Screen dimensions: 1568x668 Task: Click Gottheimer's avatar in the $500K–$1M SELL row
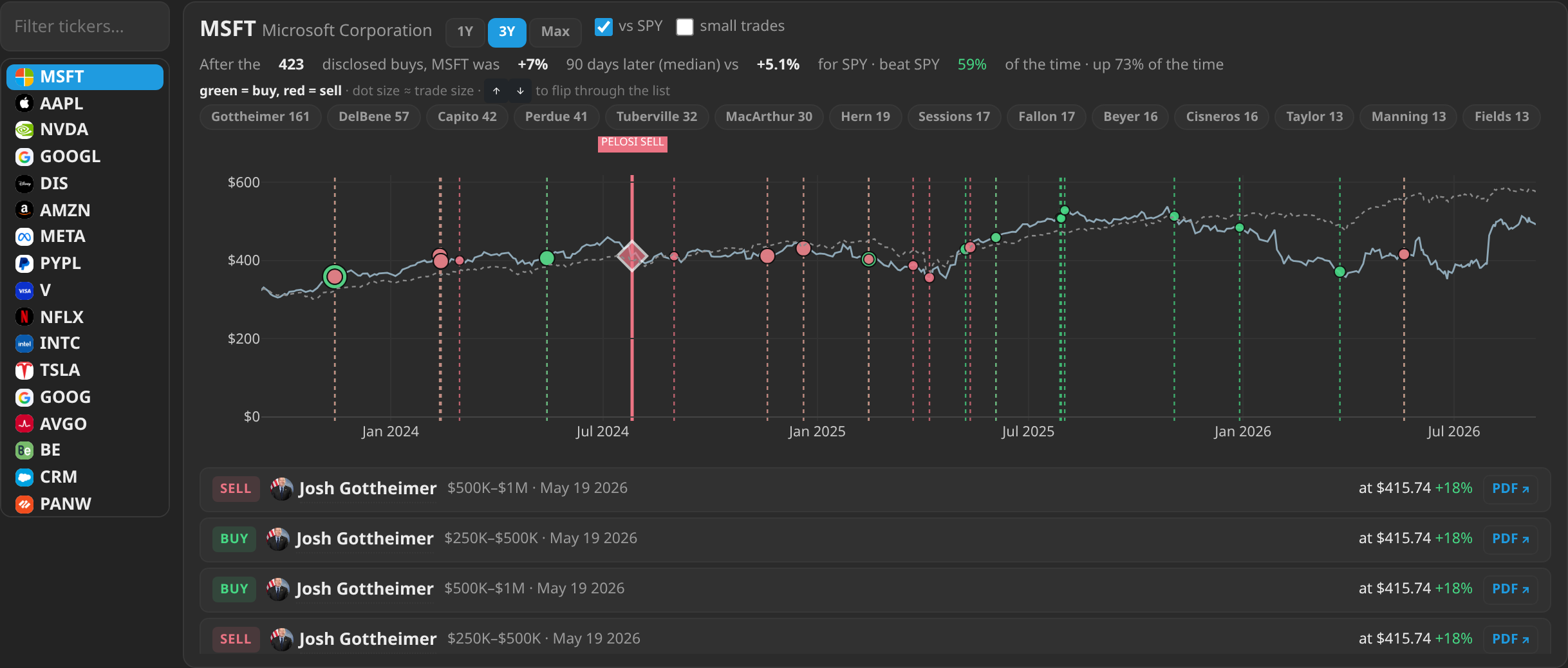[281, 488]
